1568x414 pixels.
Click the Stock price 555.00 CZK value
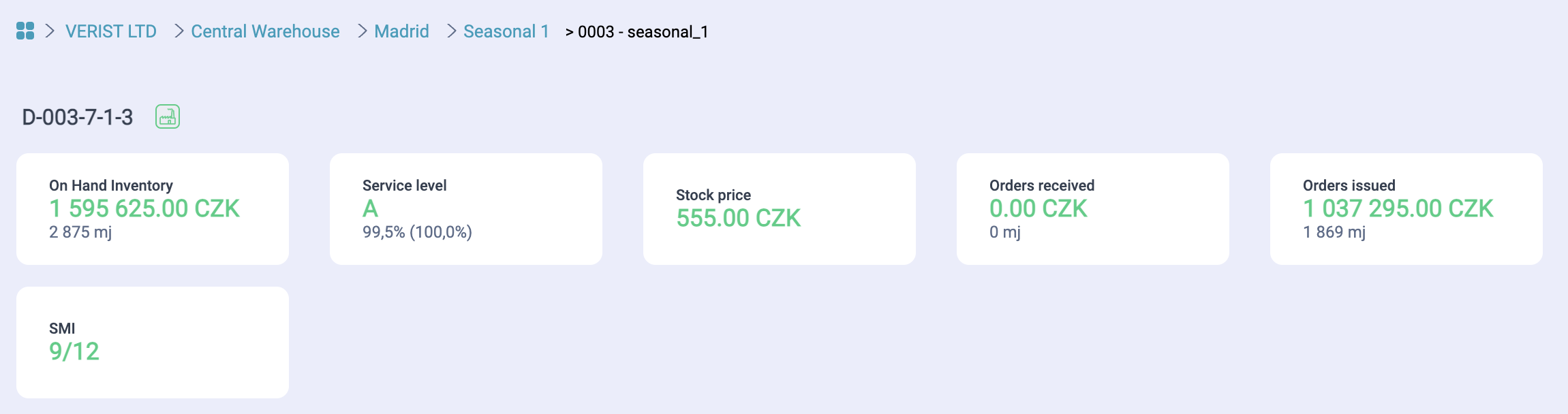[738, 218]
